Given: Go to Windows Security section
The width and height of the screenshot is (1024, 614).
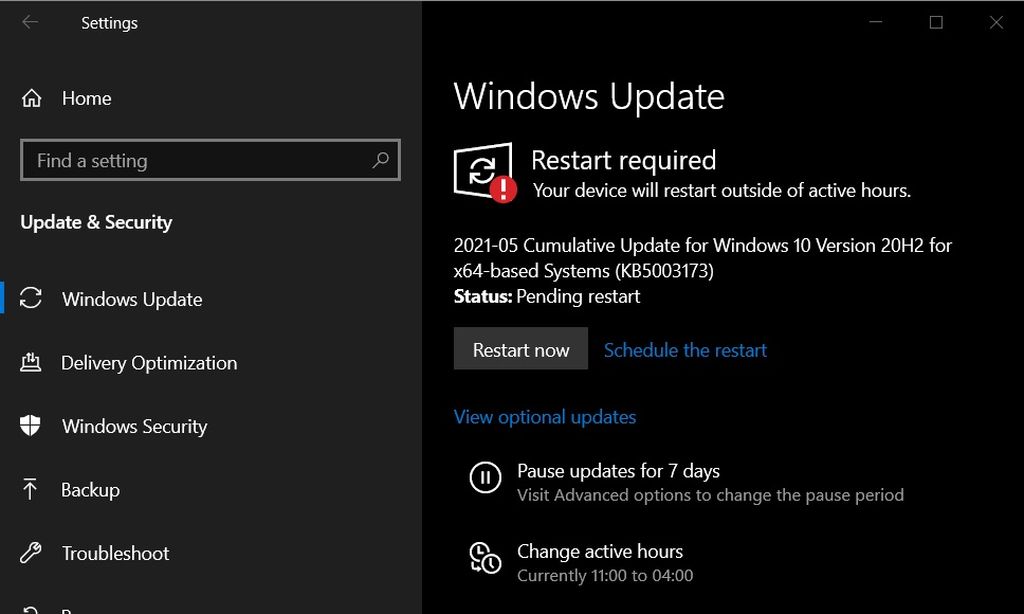Looking at the screenshot, I should click(x=135, y=426).
